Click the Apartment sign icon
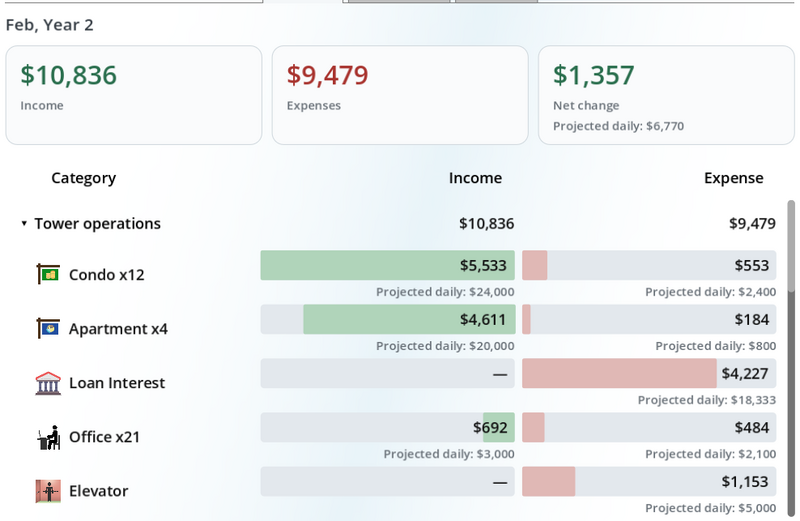 [48, 328]
